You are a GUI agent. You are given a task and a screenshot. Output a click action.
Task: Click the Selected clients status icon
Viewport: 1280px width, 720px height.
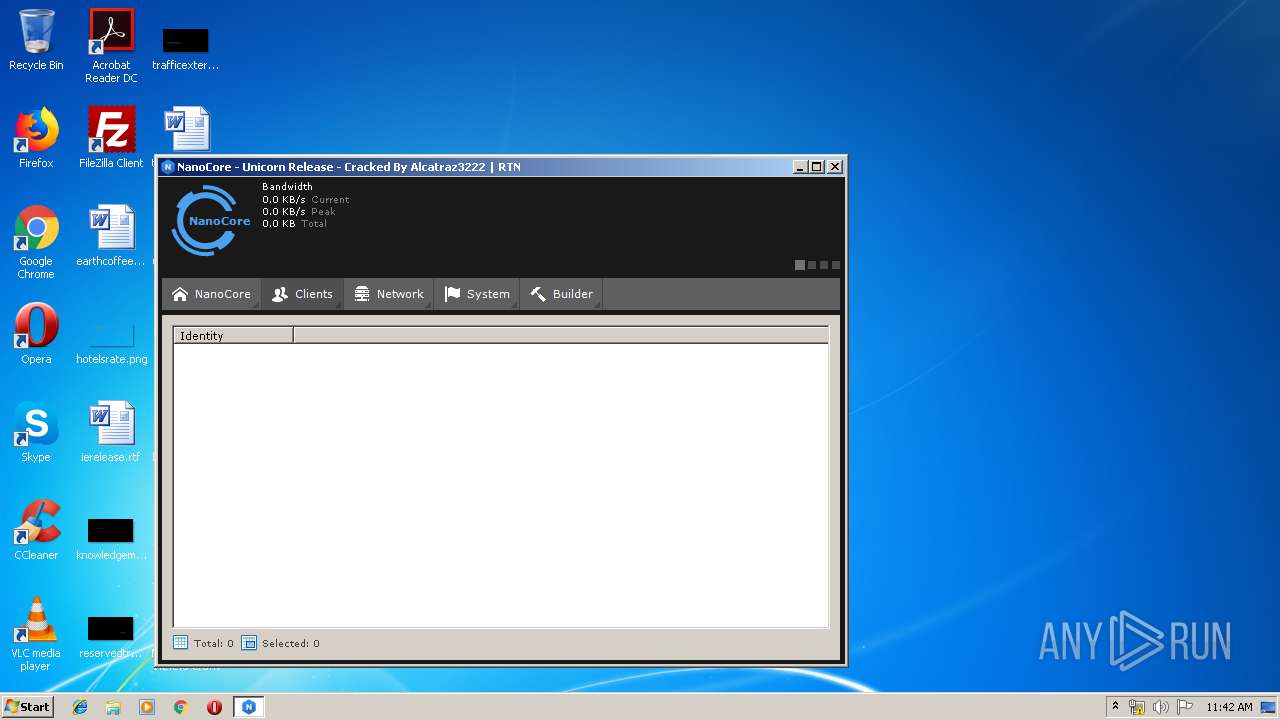(249, 643)
